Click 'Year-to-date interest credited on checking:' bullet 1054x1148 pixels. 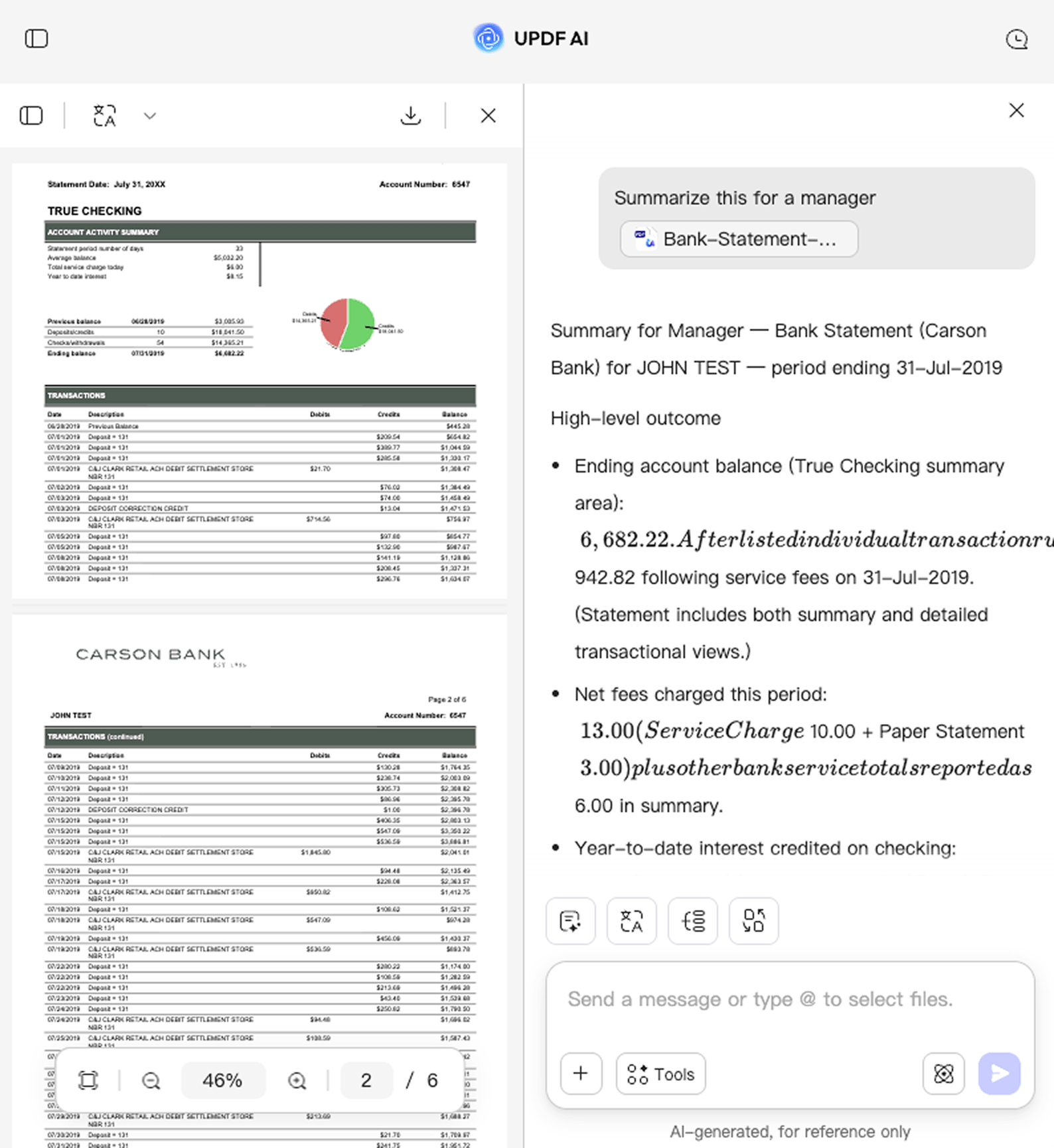point(765,848)
